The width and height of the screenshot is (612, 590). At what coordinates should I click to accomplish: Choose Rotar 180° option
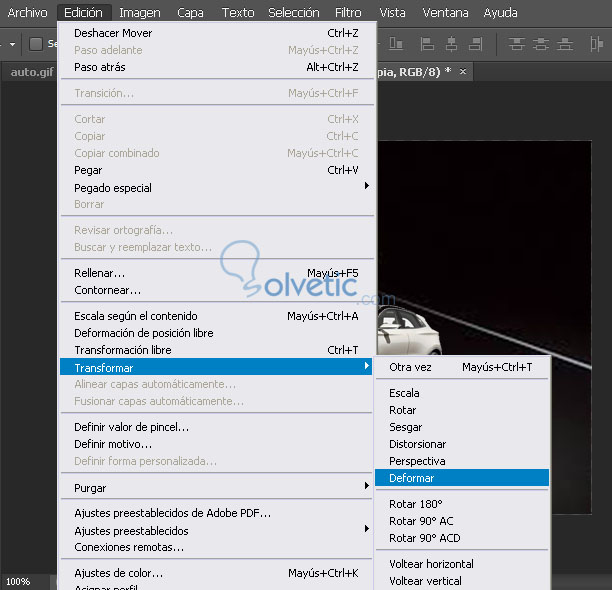coord(462,504)
